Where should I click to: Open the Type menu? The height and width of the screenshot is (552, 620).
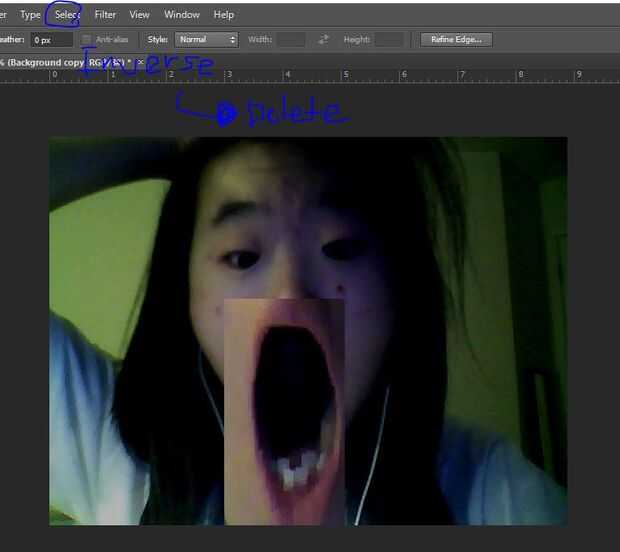coord(31,15)
